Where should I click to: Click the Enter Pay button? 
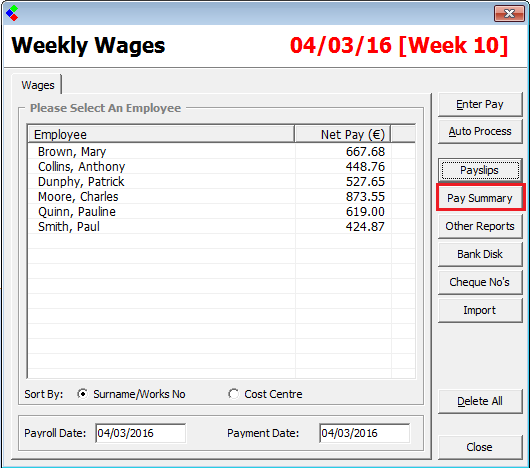[x=480, y=104]
